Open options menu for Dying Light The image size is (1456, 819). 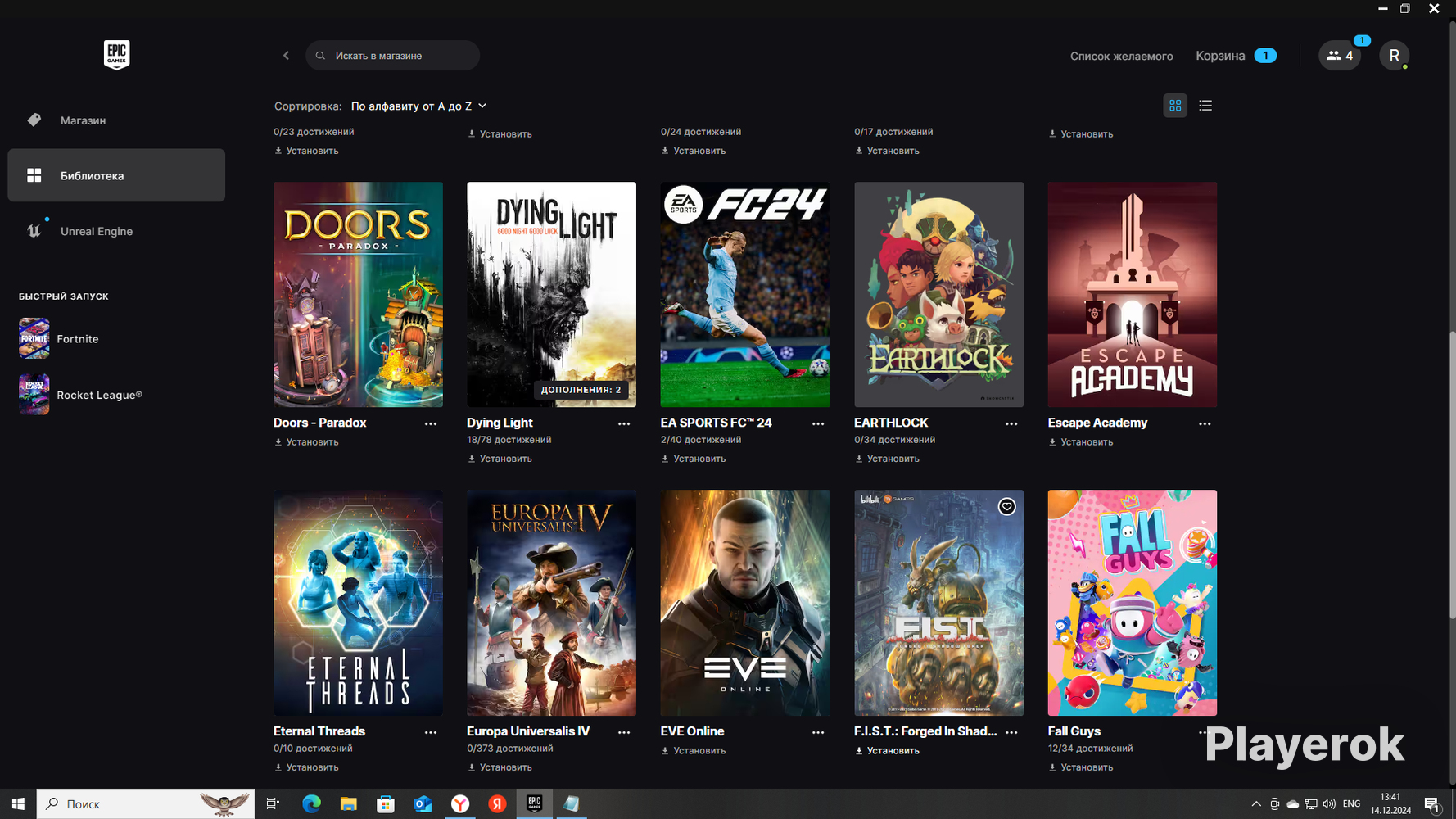pyautogui.click(x=624, y=423)
